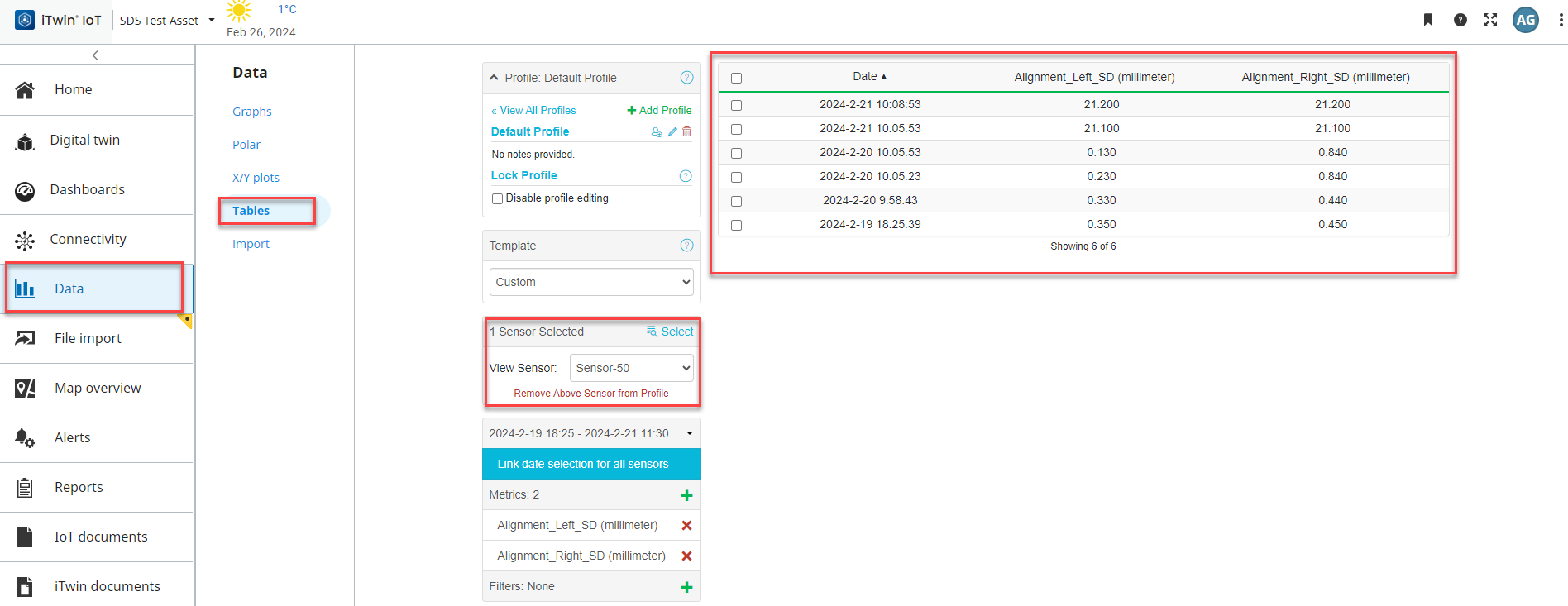Switch to the Graphs data view
Image resolution: width=1568 pixels, height=606 pixels.
coord(251,112)
